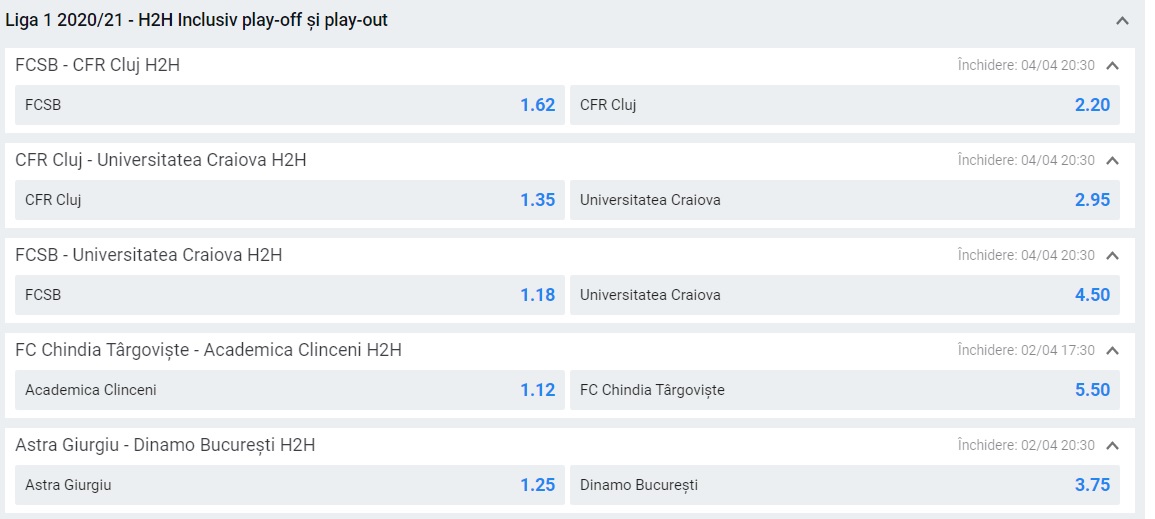This screenshot has height=519, width=1155.
Task: Pick Academica Clinceni at odds 1.12
Action: (x=290, y=390)
